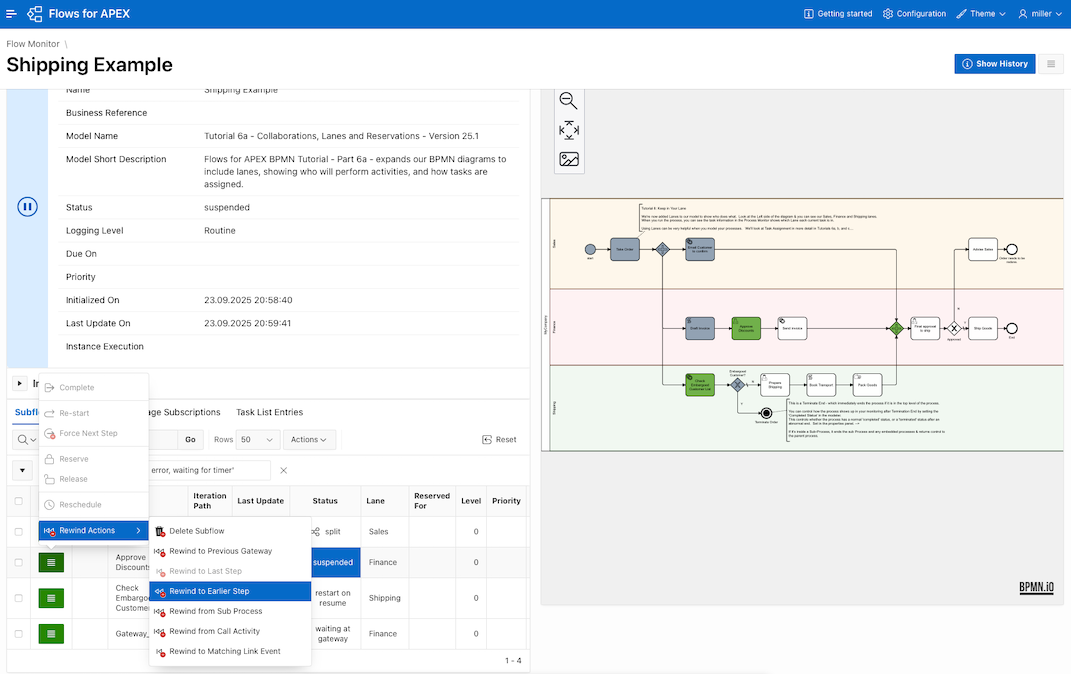The height and width of the screenshot is (674, 1071).
Task: Open the page options menu beside Show History
Action: click(1050, 64)
